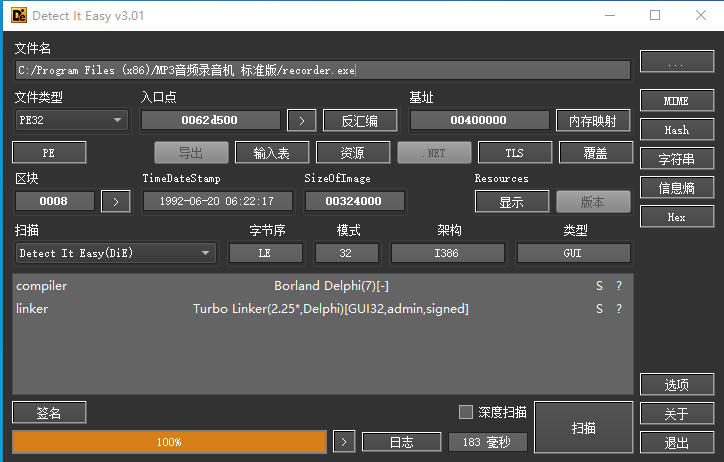Click the ? marker in the linker row

coord(619,309)
